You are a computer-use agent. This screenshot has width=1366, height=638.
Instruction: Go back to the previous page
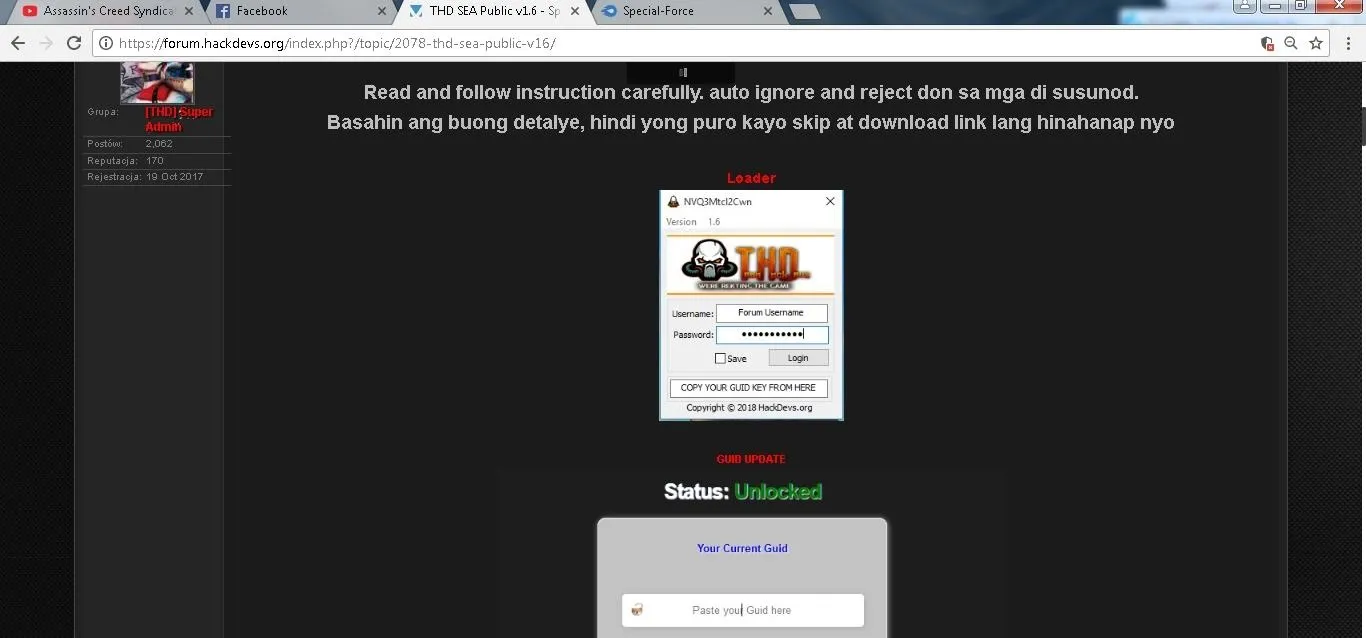(x=17, y=43)
